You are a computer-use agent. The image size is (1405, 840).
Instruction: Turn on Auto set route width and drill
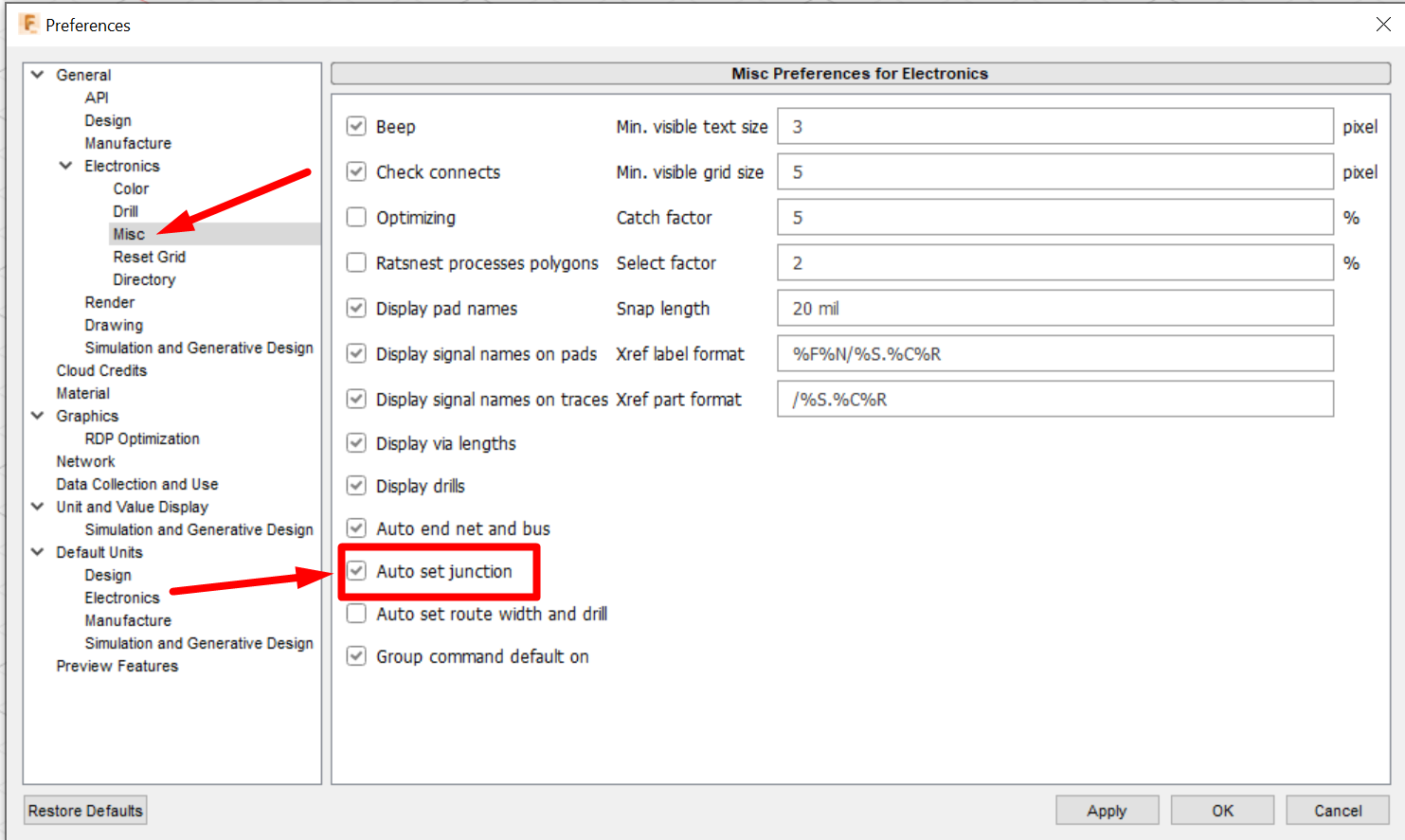(x=356, y=614)
